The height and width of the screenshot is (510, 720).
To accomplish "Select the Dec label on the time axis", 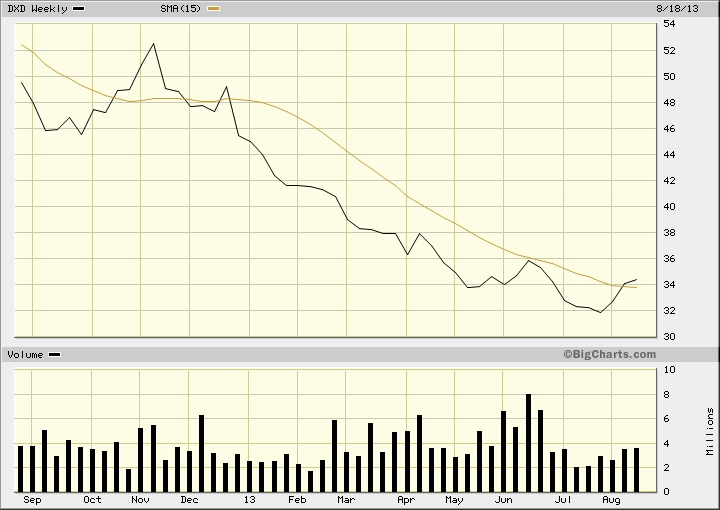I will (x=189, y=500).
